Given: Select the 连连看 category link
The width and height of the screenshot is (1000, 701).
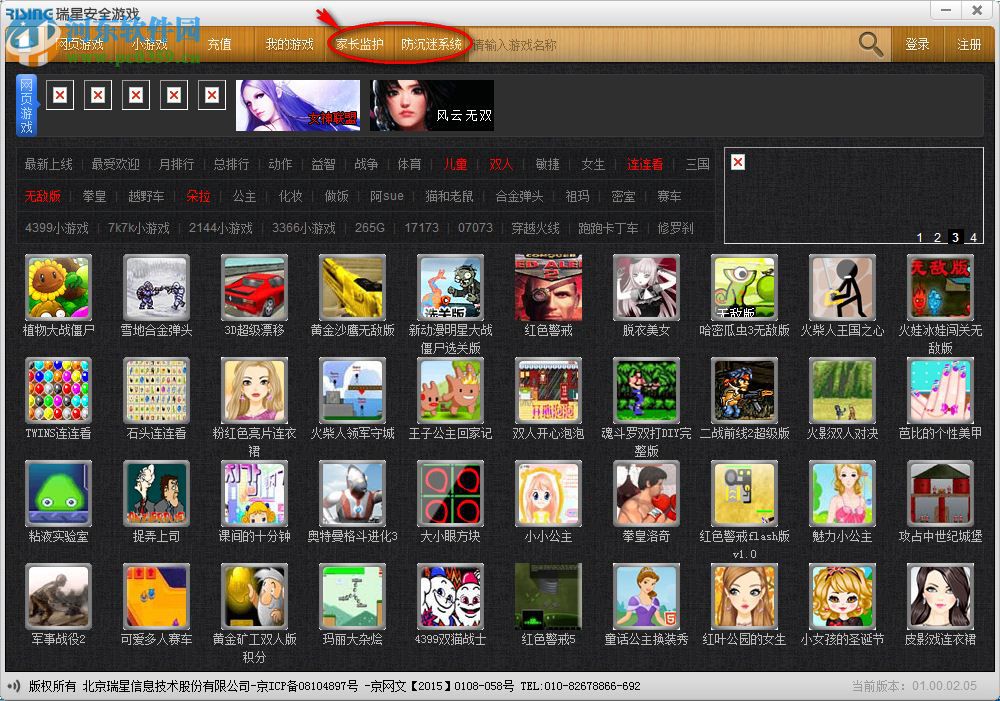Looking at the screenshot, I should point(645,164).
